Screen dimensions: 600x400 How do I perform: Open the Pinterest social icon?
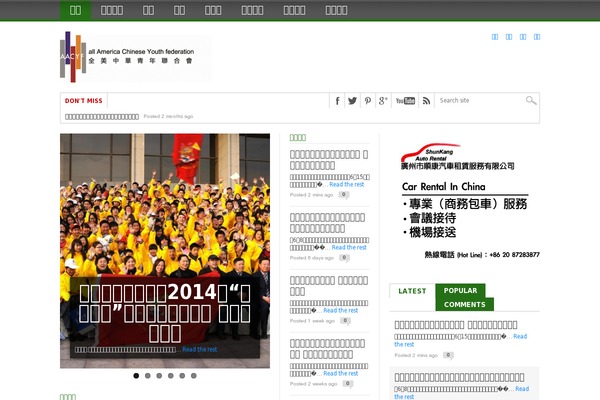368,101
